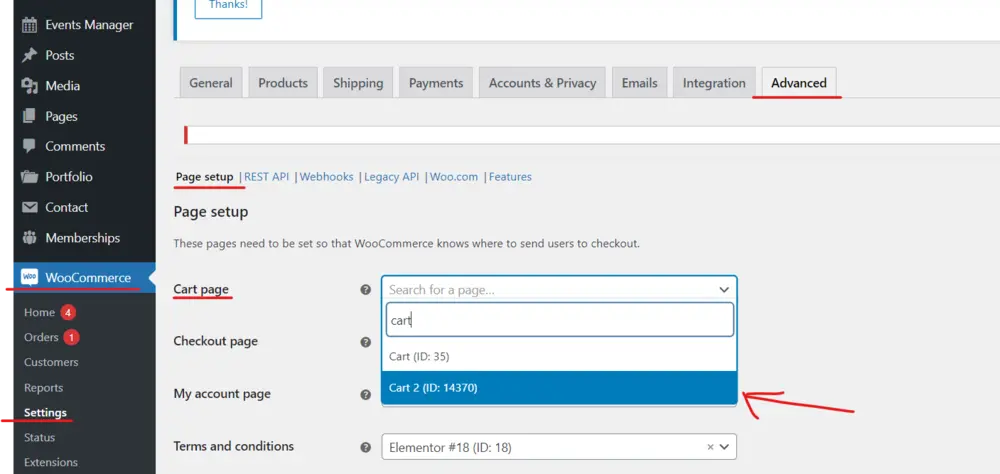This screenshot has height=474, width=1000.
Task: Show help tip for Terms and conditions
Action: coord(365,447)
